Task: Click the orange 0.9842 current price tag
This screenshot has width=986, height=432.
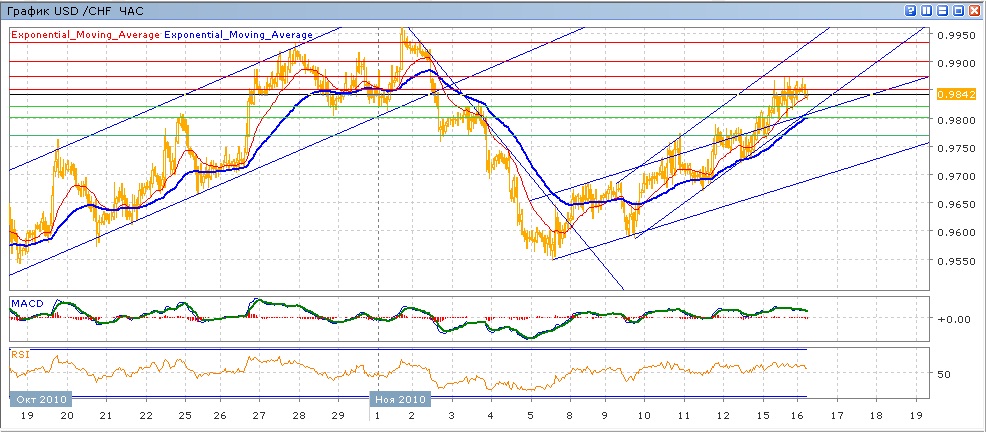Action: [951, 94]
